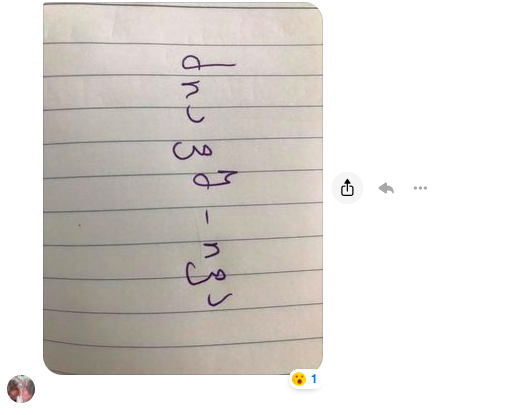521x415 pixels.
Task: Expand the ellipsis menu next to reply
Action: pyautogui.click(x=420, y=188)
